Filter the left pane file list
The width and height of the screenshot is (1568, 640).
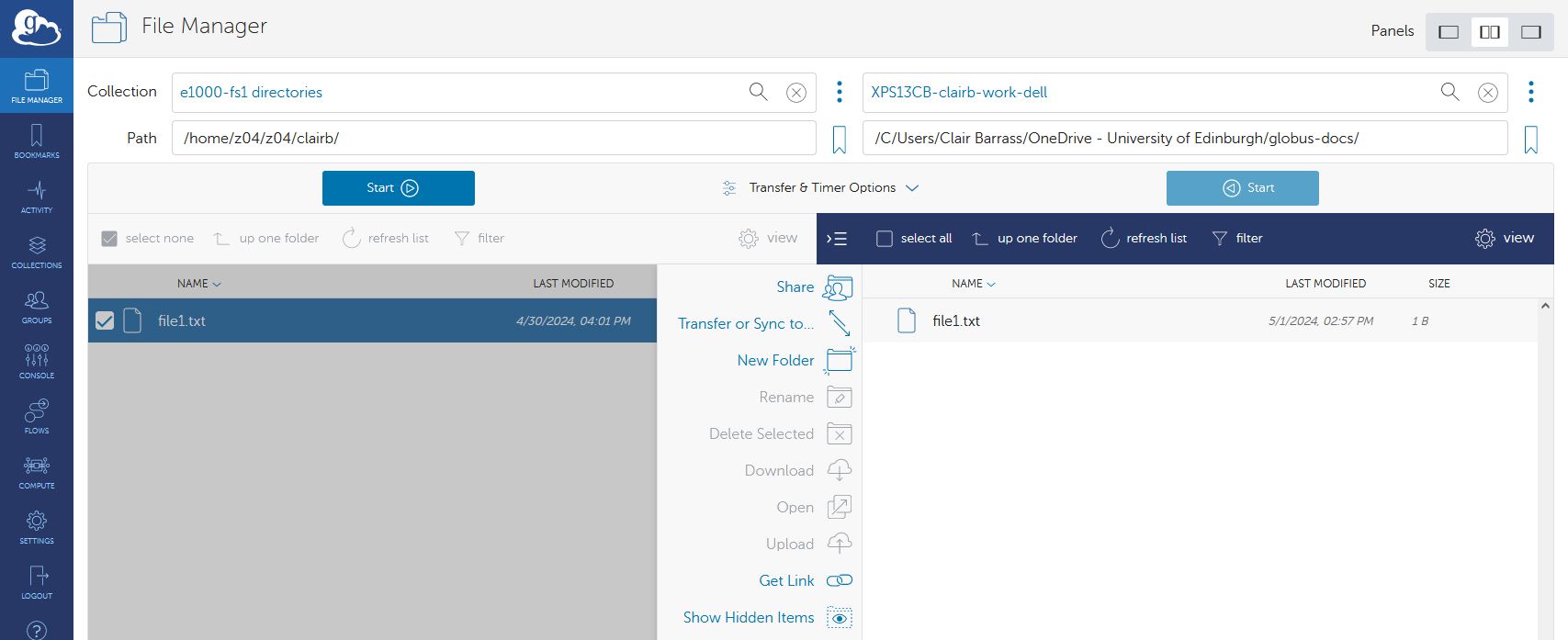479,239
